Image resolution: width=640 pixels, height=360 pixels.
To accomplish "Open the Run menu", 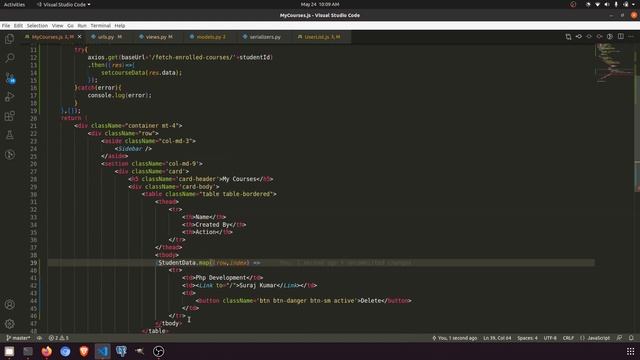I will (x=82, y=25).
